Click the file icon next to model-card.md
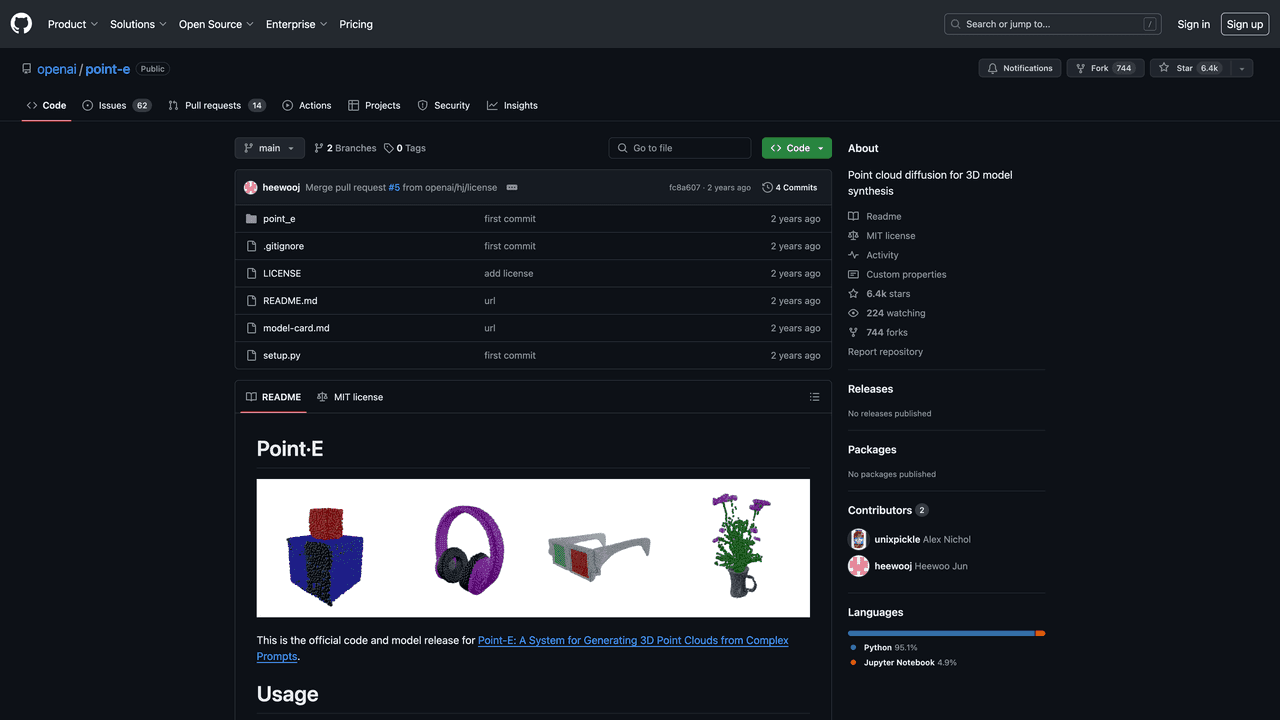 point(251,328)
